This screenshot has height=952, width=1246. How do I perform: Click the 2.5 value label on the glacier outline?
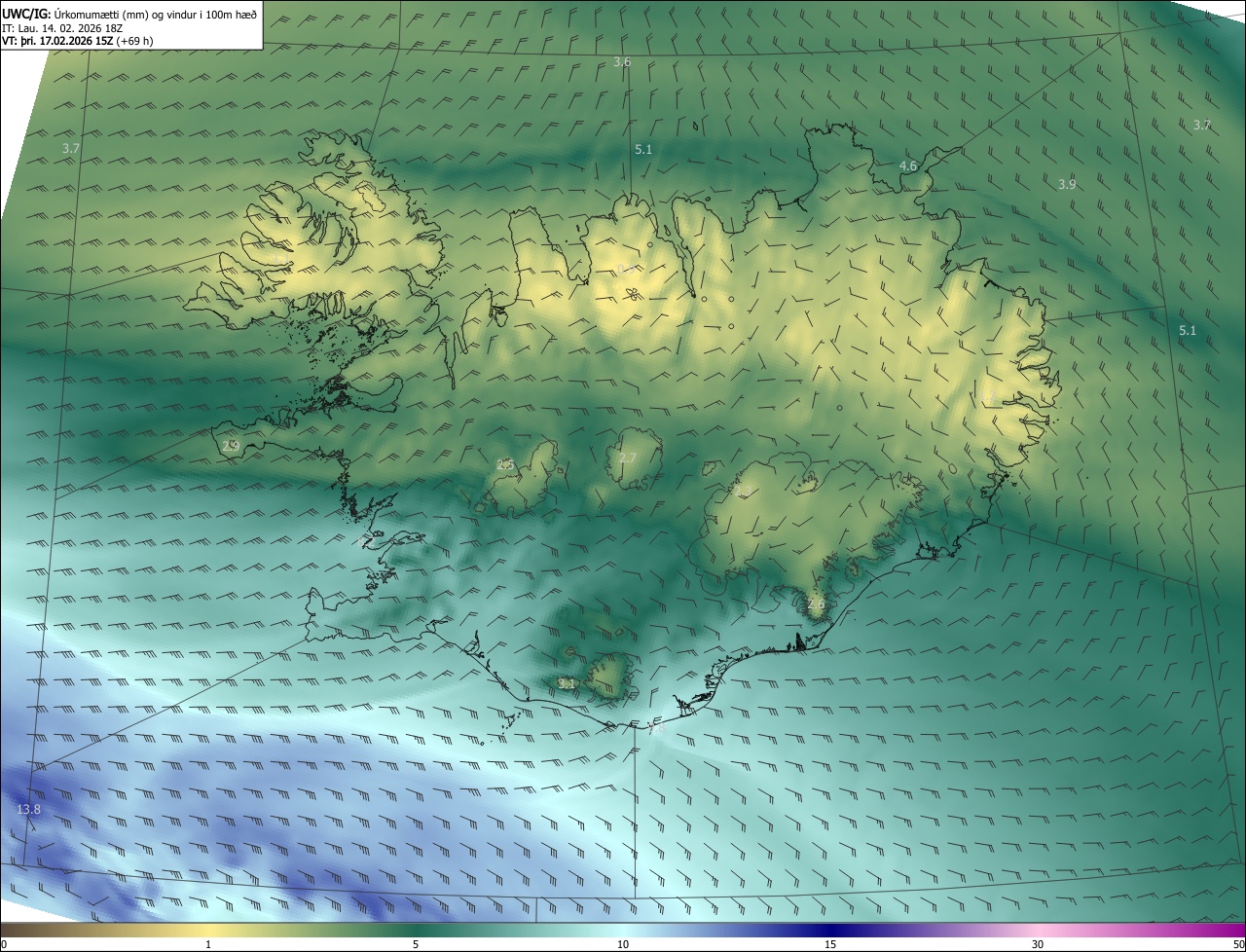(x=505, y=464)
